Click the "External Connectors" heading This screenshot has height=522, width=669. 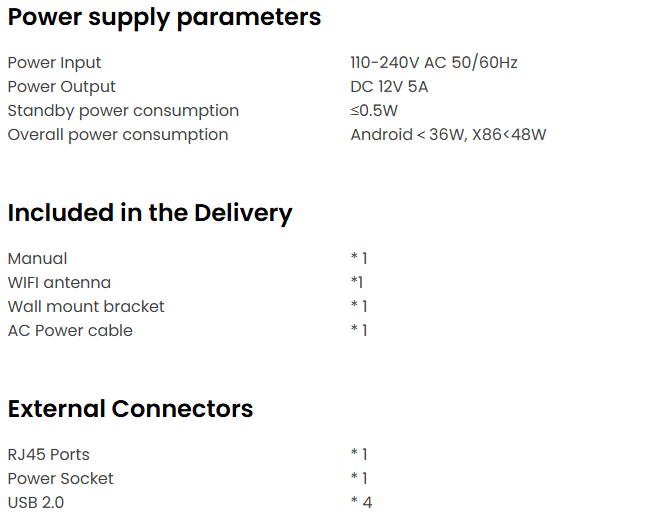pyautogui.click(x=130, y=409)
